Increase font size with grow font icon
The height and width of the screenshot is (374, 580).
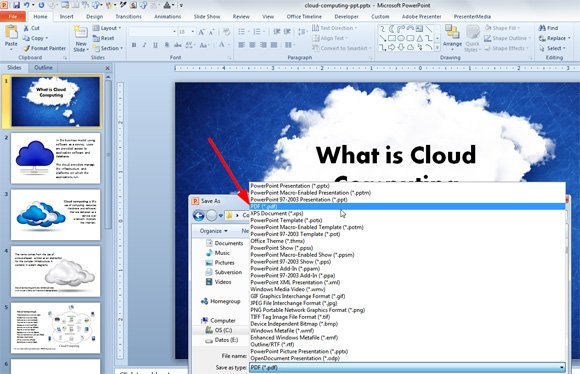201,32
